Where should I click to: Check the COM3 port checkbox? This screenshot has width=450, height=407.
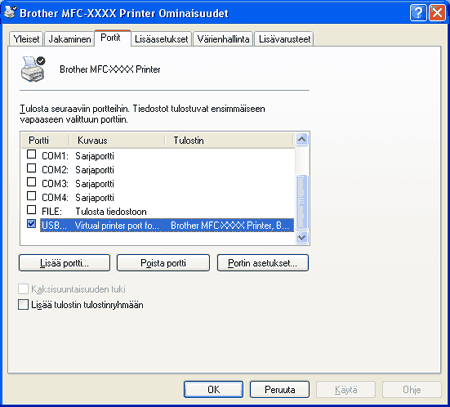(x=31, y=182)
